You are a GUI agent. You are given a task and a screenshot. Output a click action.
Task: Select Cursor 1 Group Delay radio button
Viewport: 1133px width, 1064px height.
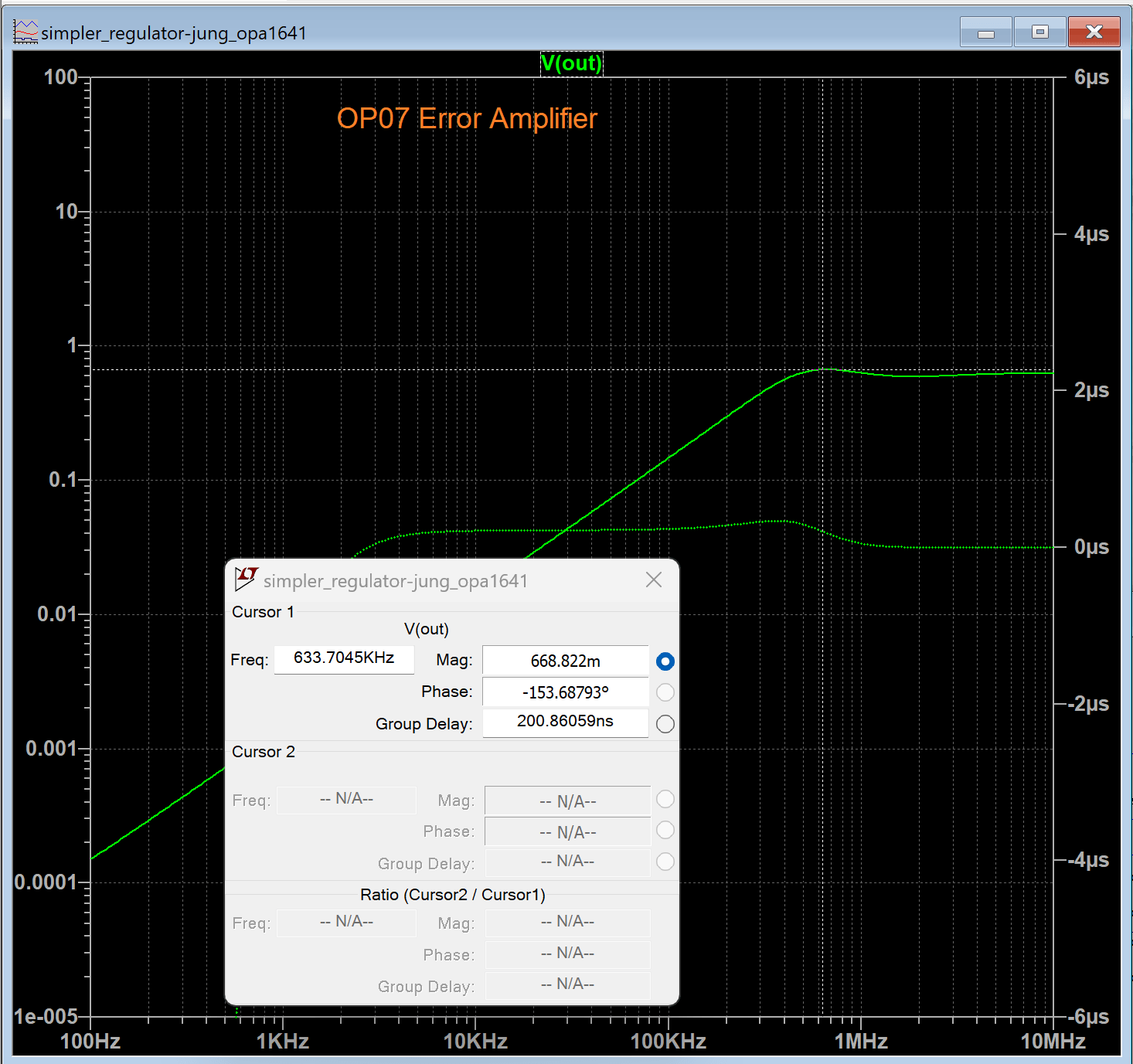click(665, 724)
